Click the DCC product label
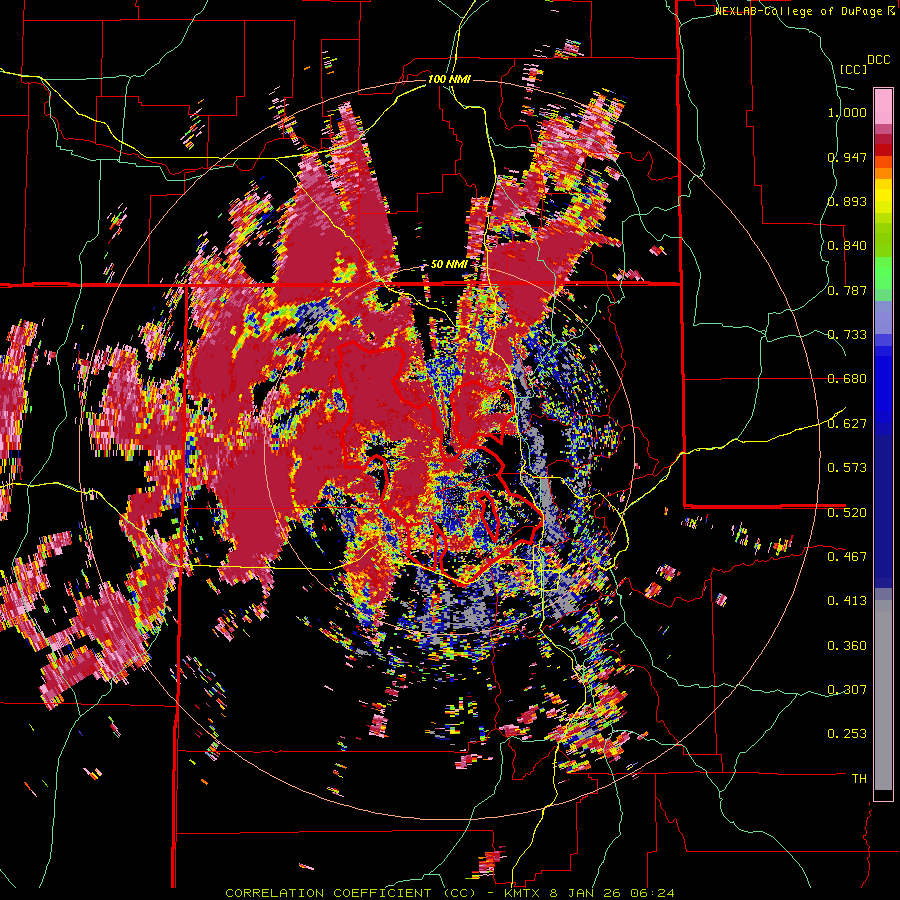The image size is (900, 900). coord(879,60)
